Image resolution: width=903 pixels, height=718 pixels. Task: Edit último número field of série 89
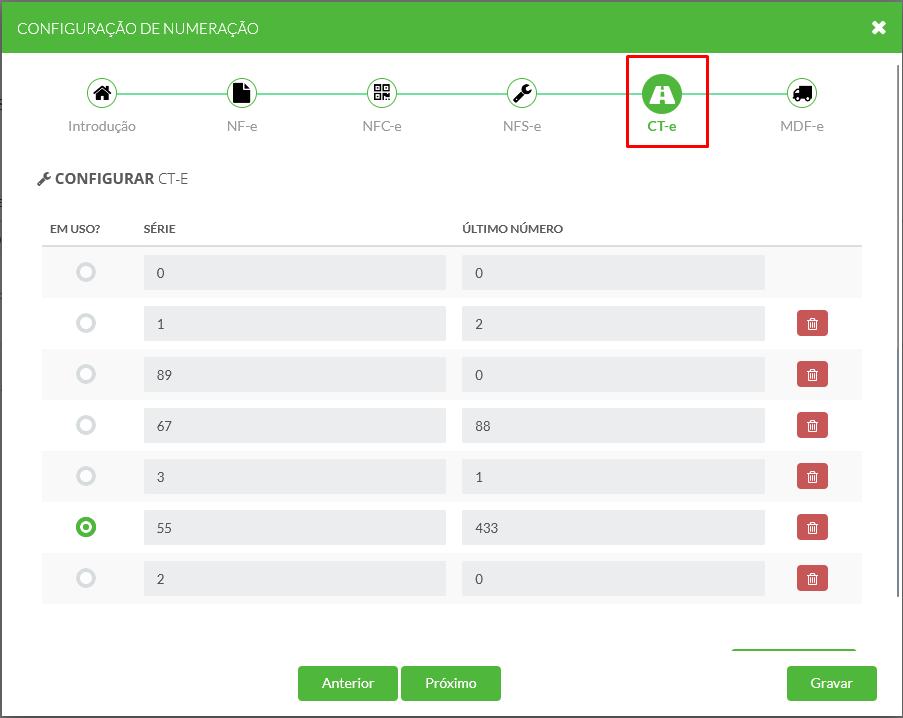point(613,374)
